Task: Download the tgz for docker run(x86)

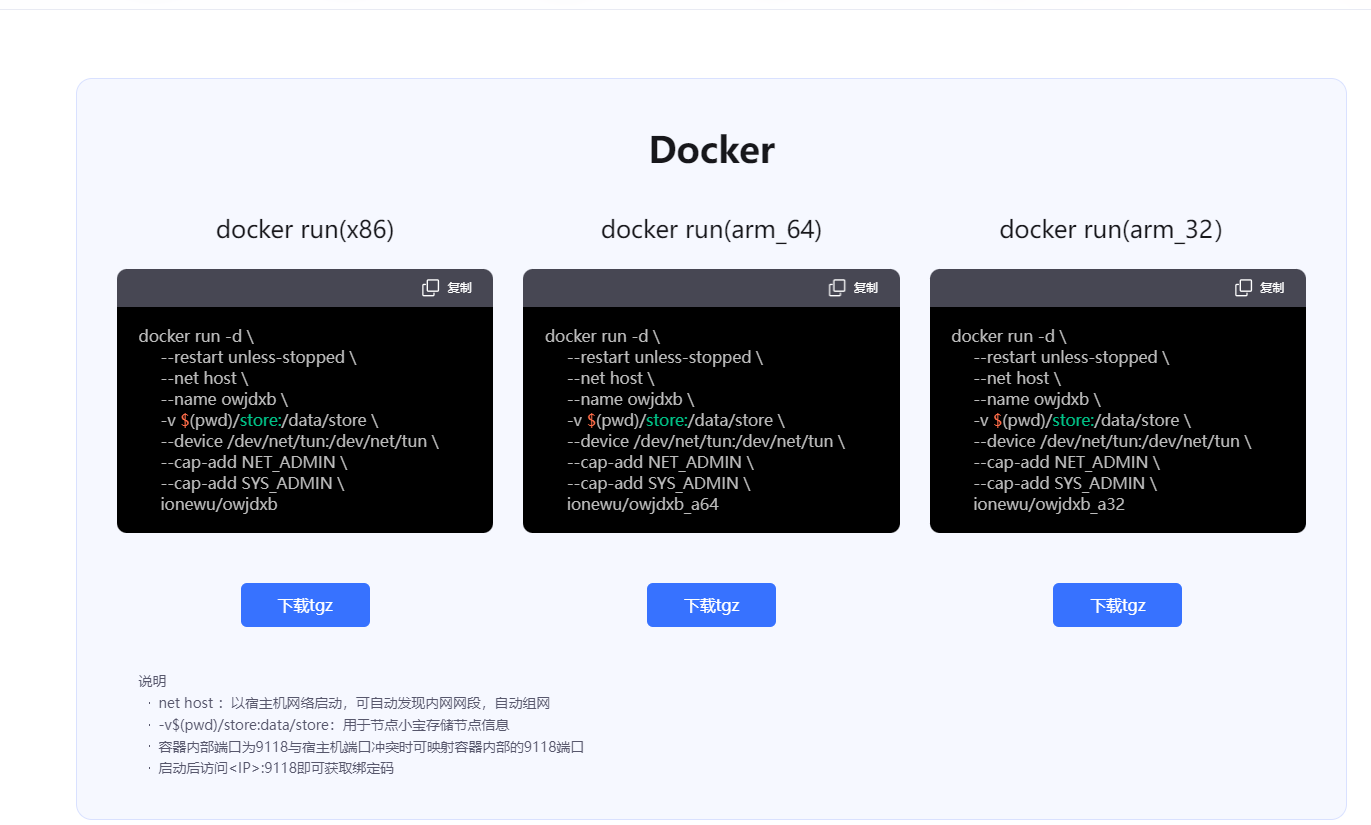Action: pyautogui.click(x=305, y=605)
